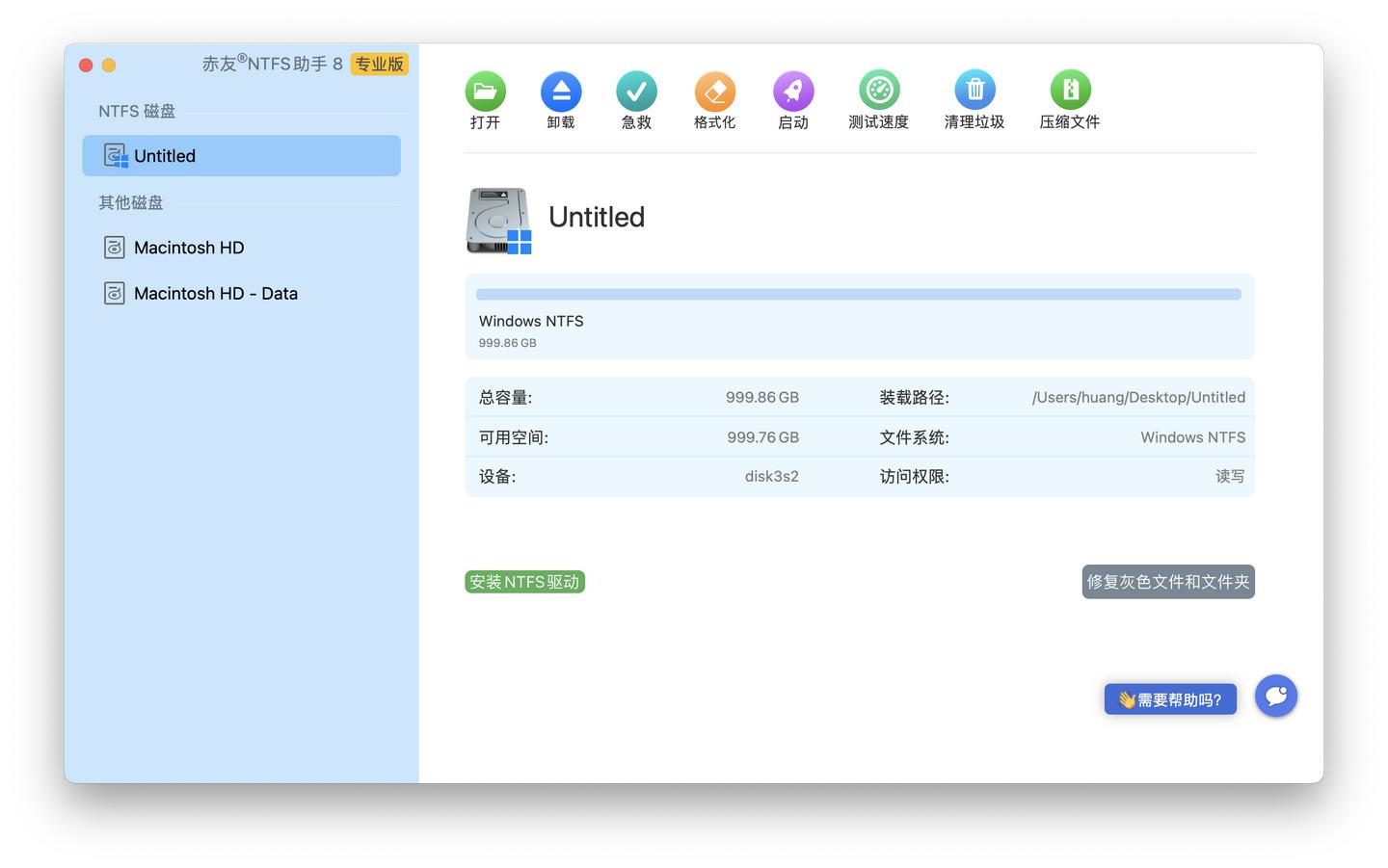Click the NTFS 磁盘 section header
Screen dimensions: 1388x868
pyautogui.click(x=136, y=111)
